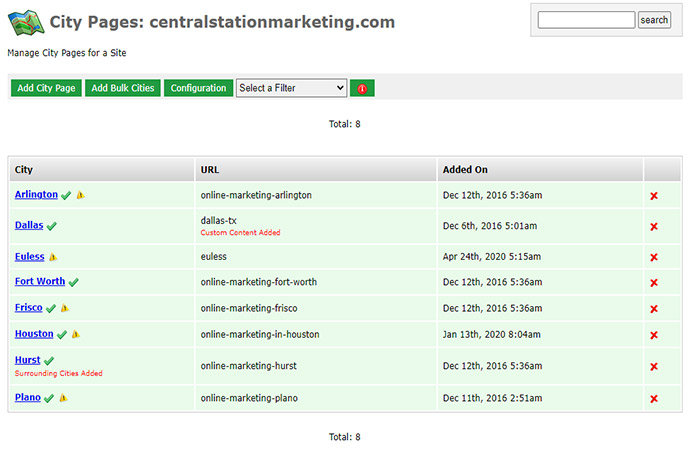Screen dimensions: 690x450
Task: Click the Custom Content Added note
Action: click(240, 233)
